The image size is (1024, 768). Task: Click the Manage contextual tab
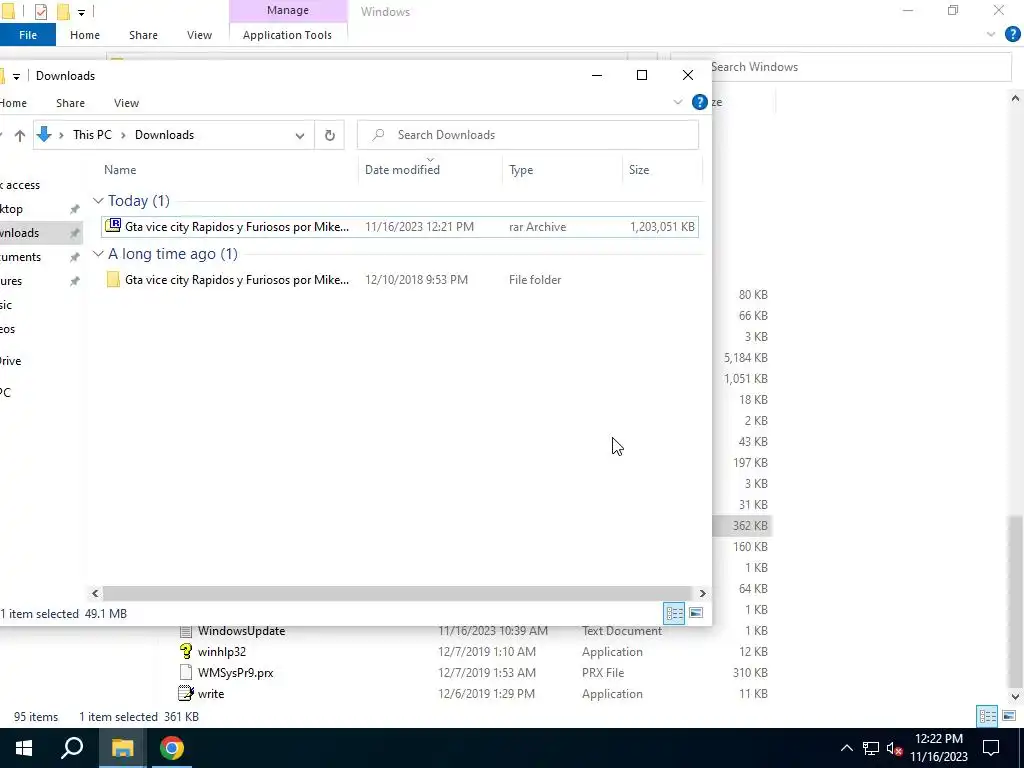pos(288,10)
